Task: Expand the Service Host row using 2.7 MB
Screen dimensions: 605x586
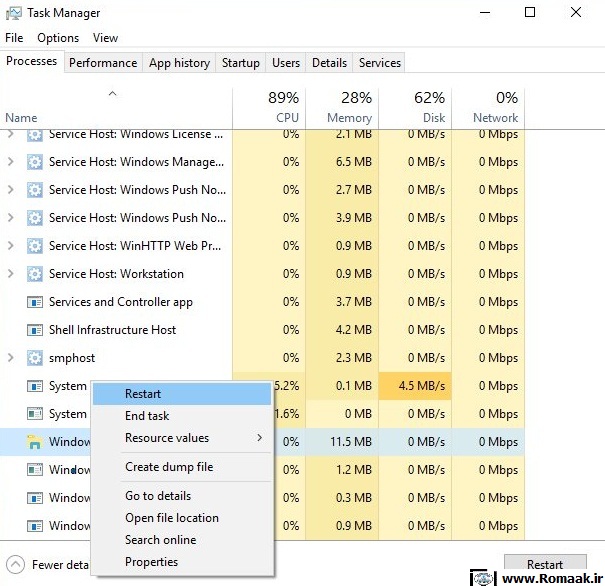Action: tap(11, 190)
